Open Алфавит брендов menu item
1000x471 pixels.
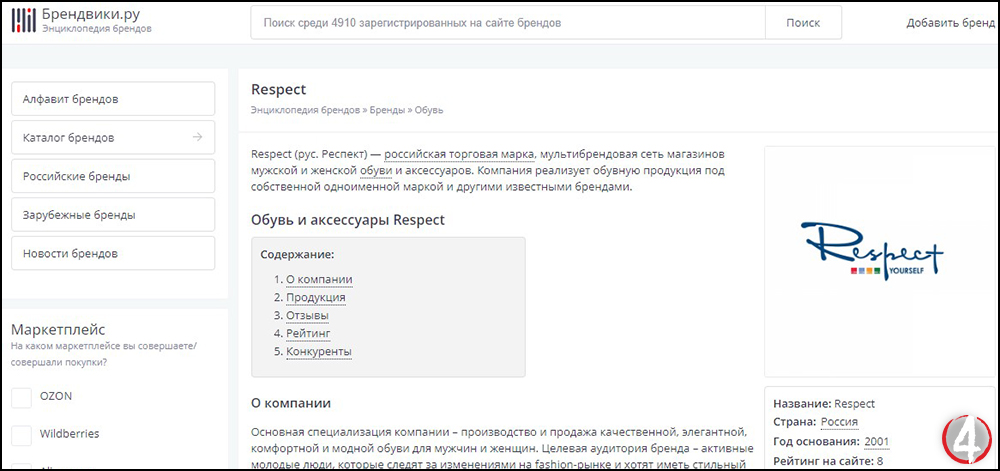(113, 99)
